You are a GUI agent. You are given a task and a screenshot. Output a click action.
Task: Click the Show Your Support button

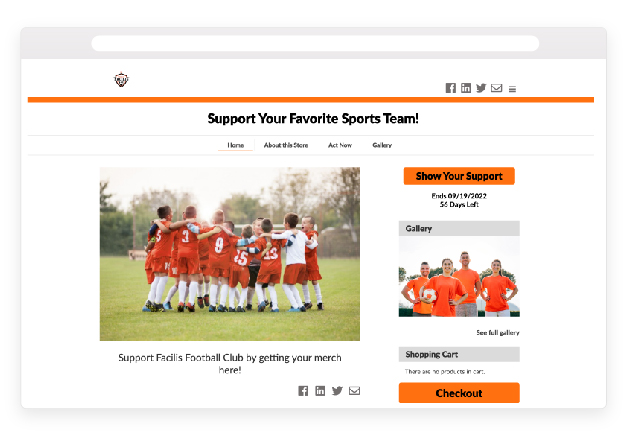click(459, 176)
